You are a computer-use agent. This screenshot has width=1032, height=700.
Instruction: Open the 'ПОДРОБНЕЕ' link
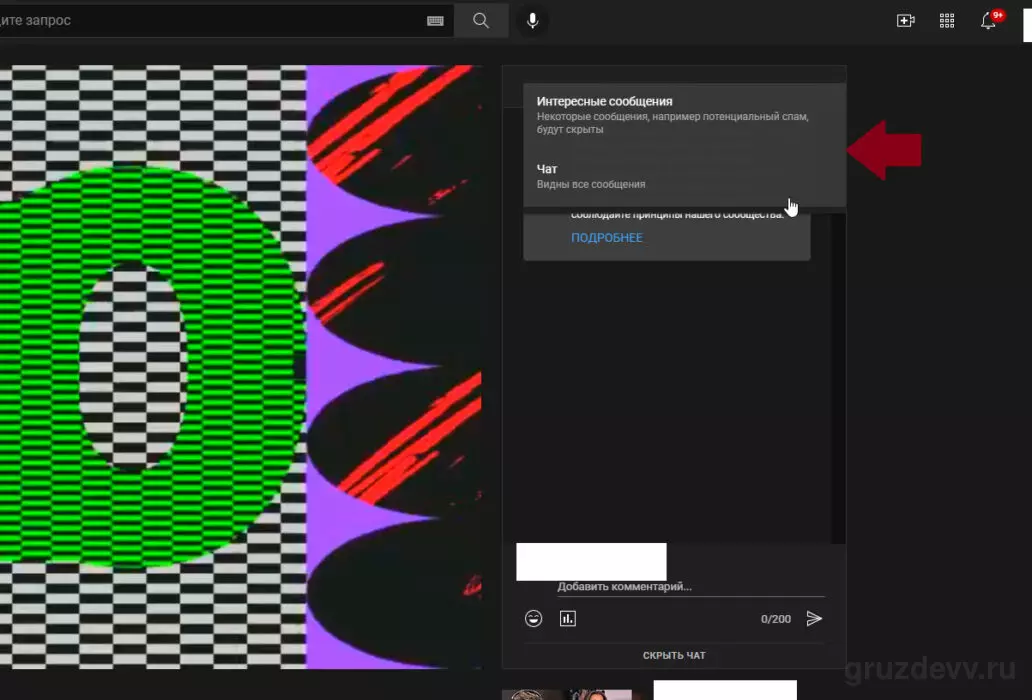[607, 238]
